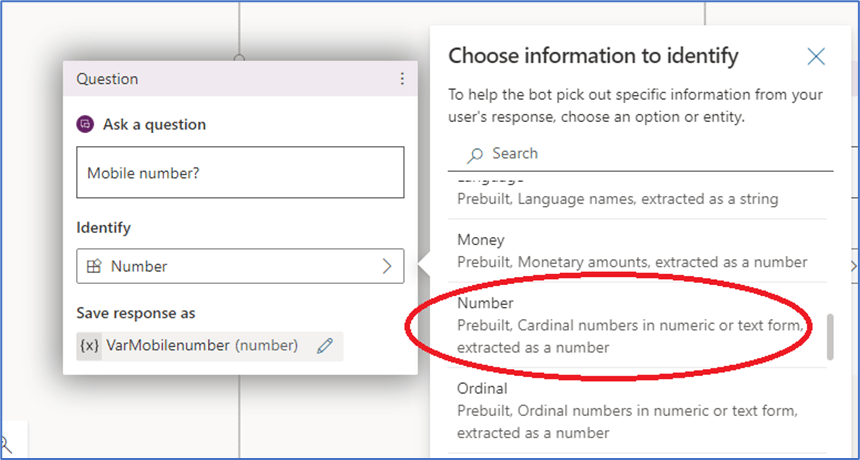
Task: Click the pencil icon beside VarMobilenumber
Action: tap(324, 346)
